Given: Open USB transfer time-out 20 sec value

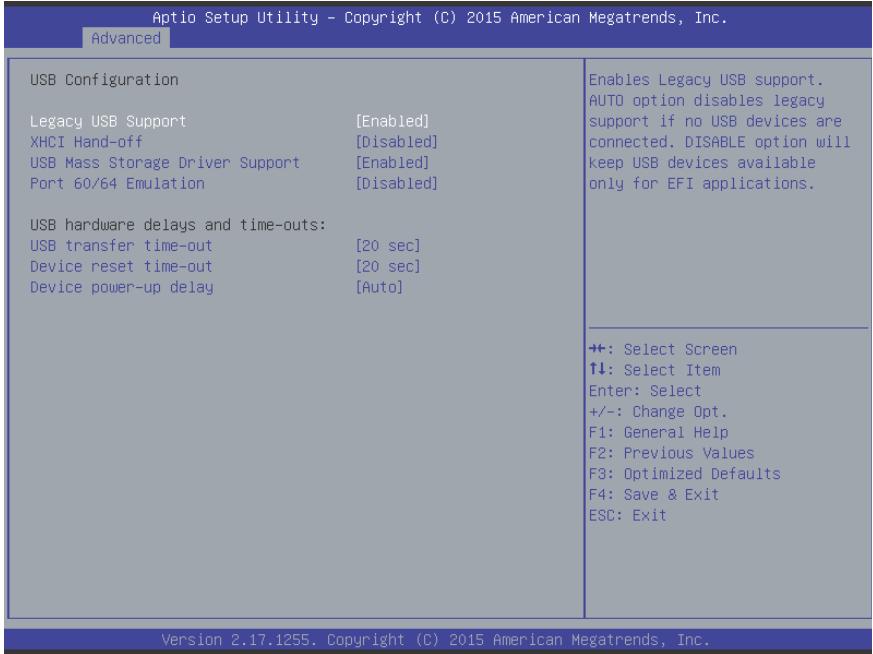Looking at the screenshot, I should [388, 245].
